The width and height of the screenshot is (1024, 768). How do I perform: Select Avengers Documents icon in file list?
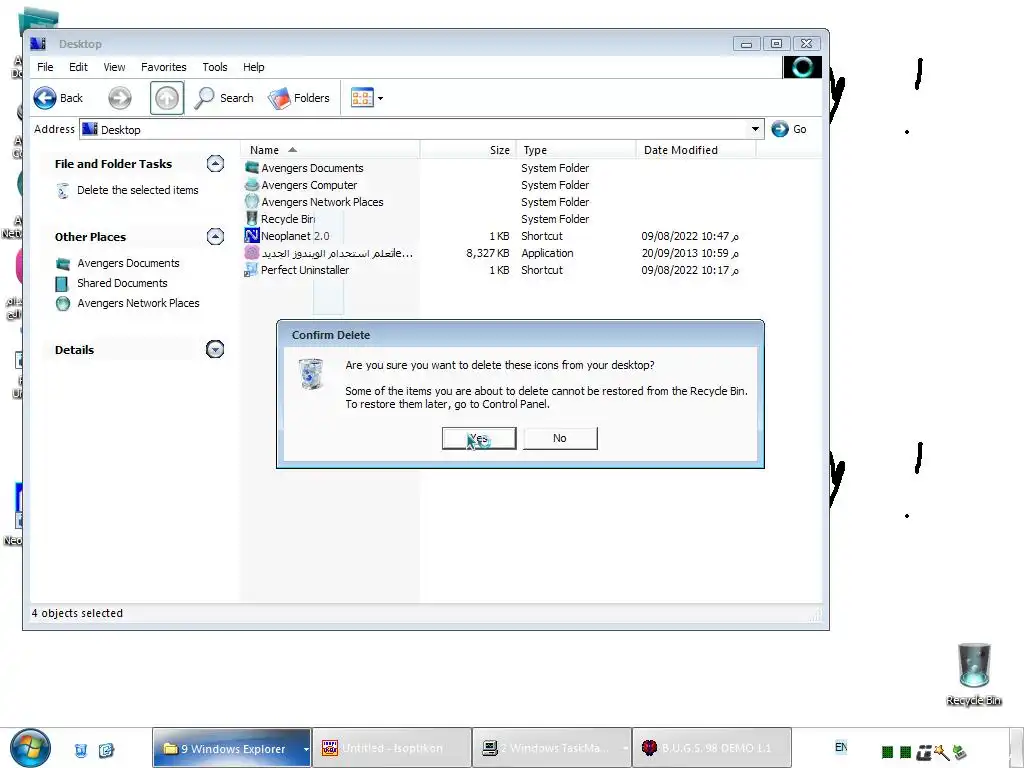[251, 168]
